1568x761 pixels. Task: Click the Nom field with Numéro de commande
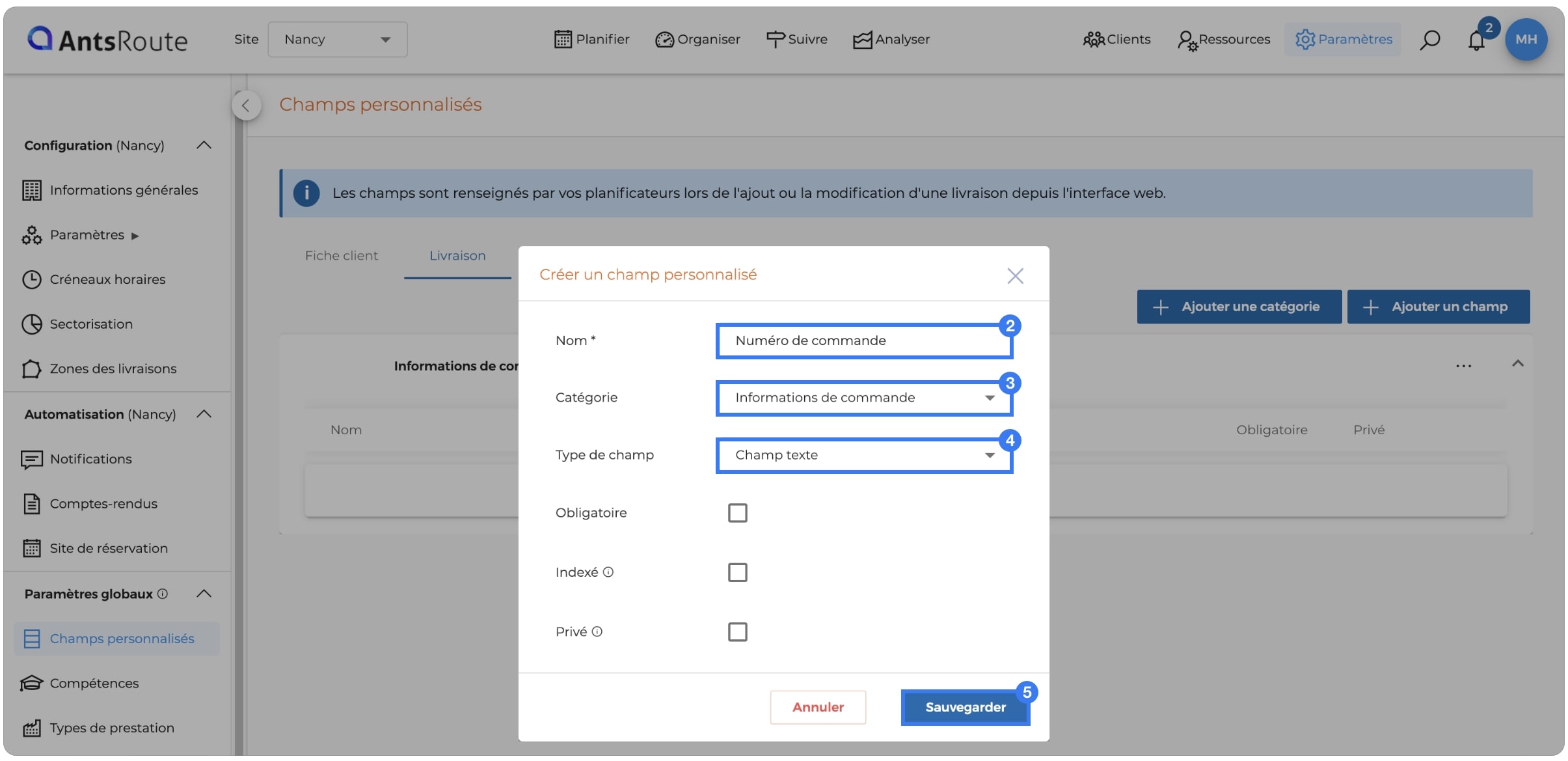(864, 341)
